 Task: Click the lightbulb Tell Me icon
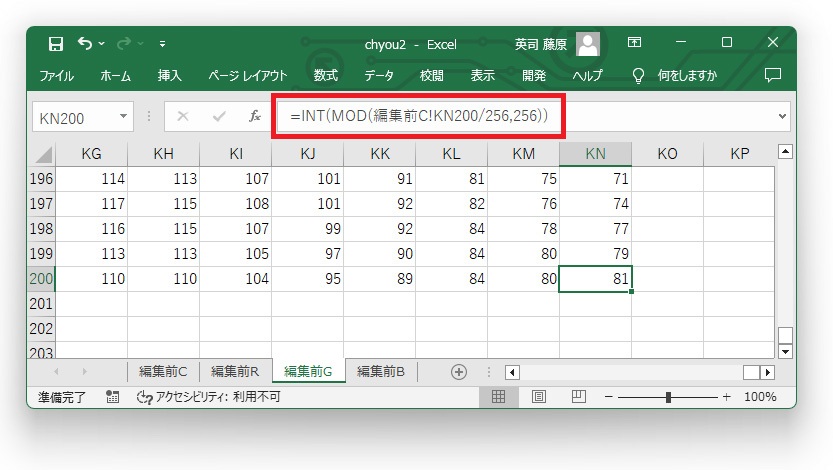[638, 75]
